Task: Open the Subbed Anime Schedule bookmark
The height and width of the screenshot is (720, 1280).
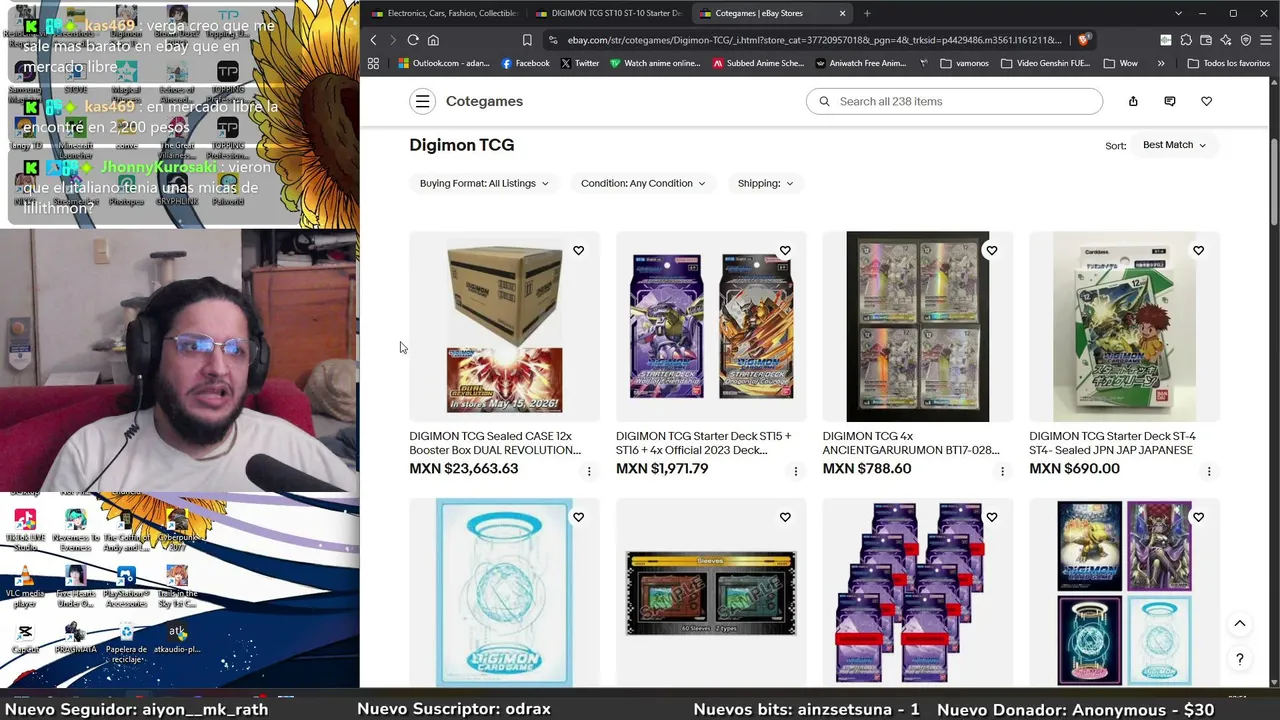Action: click(758, 63)
